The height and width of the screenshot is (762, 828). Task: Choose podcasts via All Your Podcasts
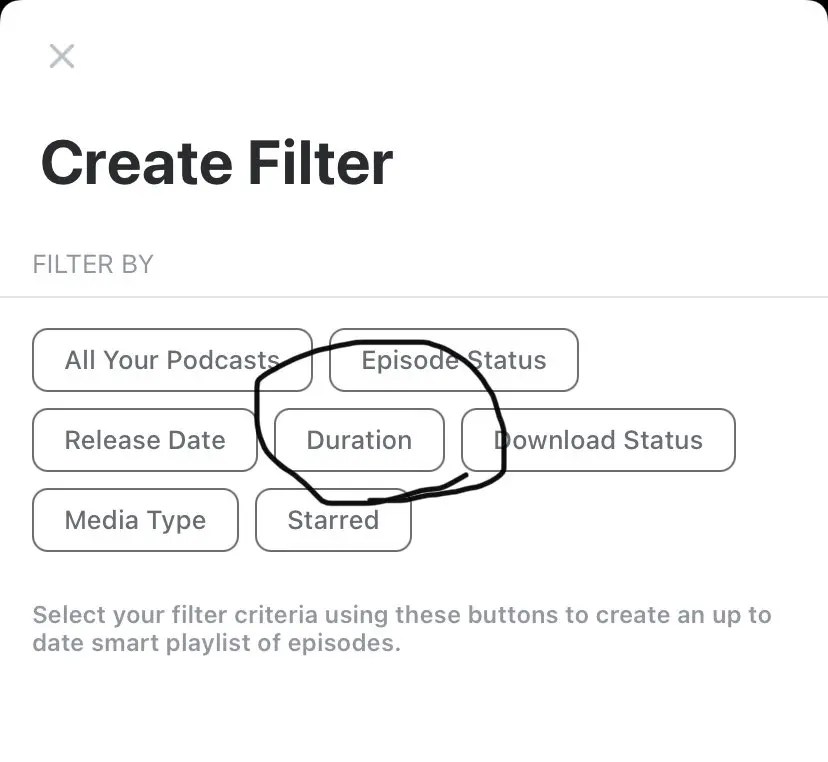(172, 360)
